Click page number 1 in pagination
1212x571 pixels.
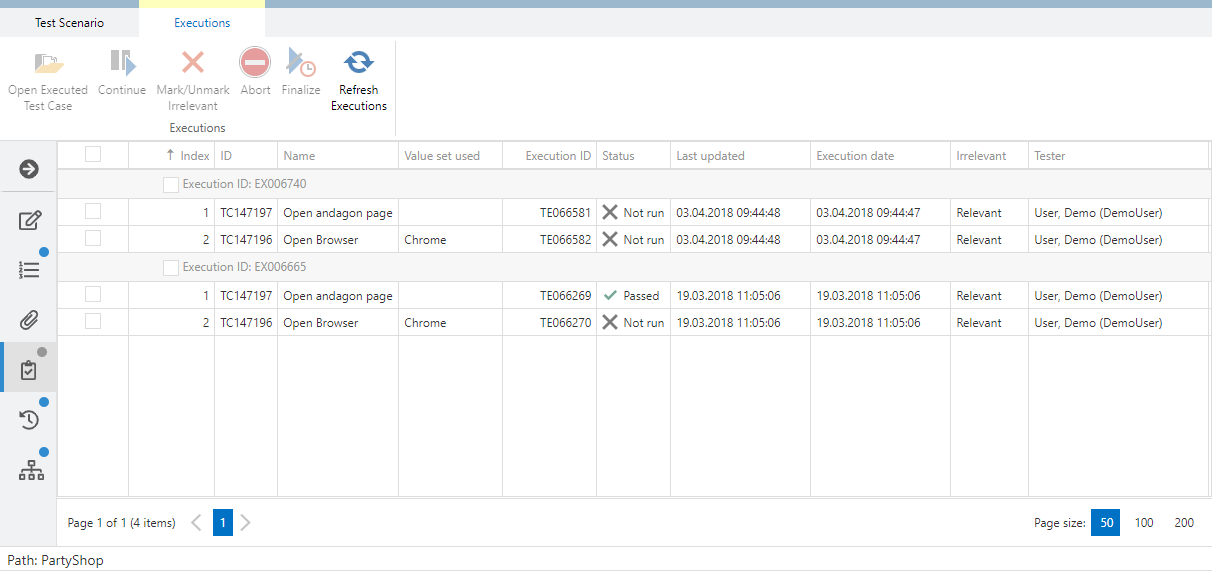223,522
